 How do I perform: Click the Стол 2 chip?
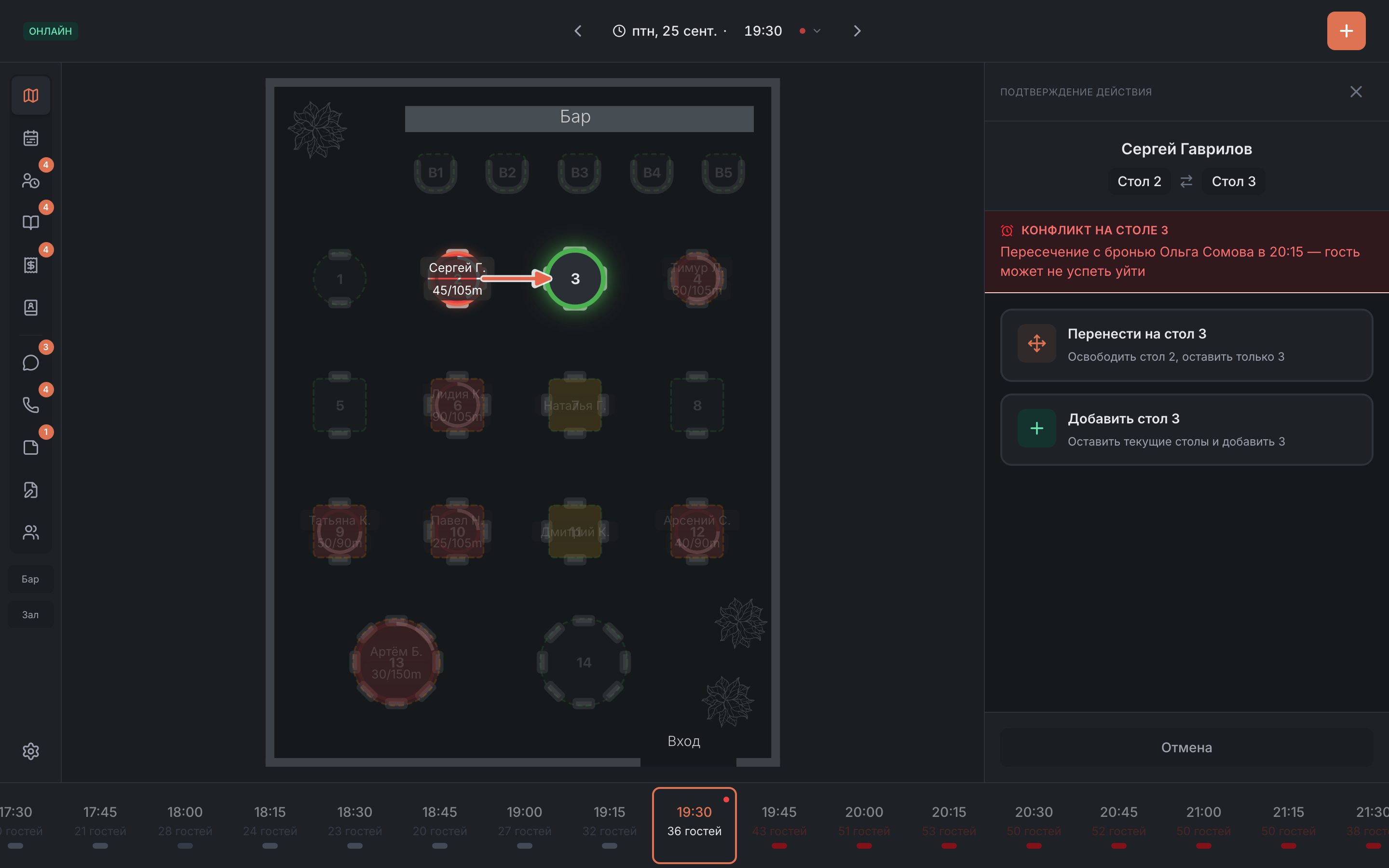click(1139, 181)
